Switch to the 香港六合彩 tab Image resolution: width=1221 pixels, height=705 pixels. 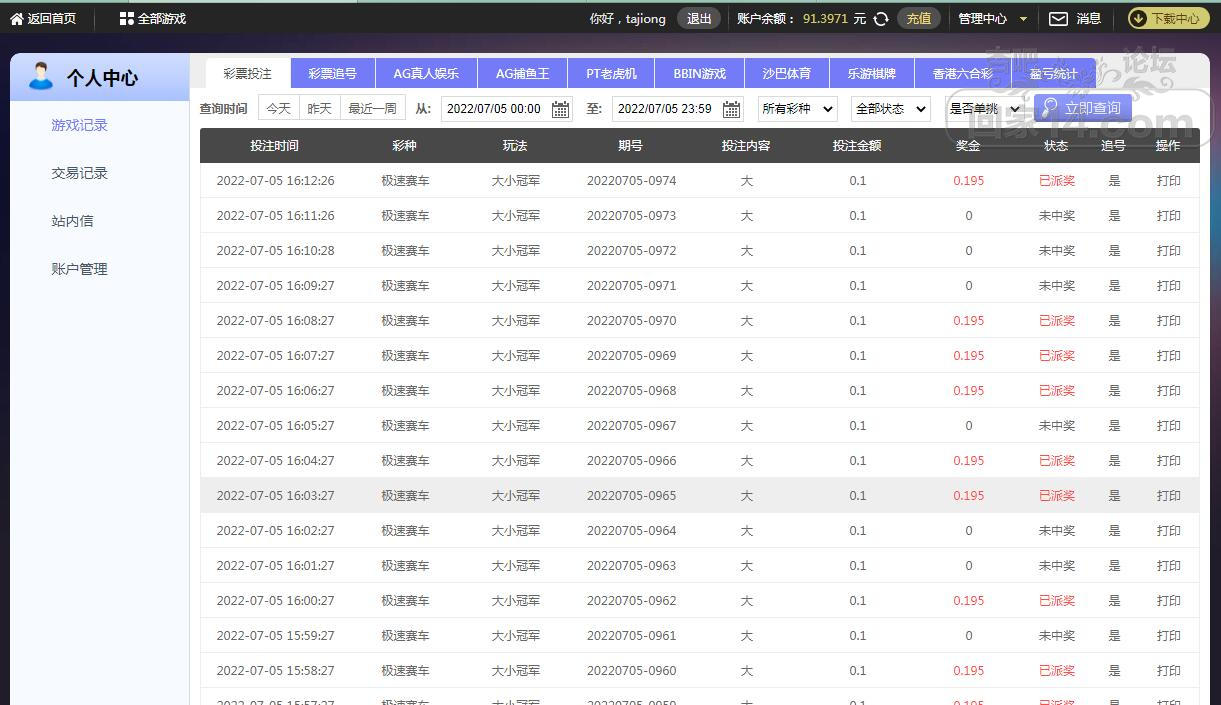tap(963, 73)
